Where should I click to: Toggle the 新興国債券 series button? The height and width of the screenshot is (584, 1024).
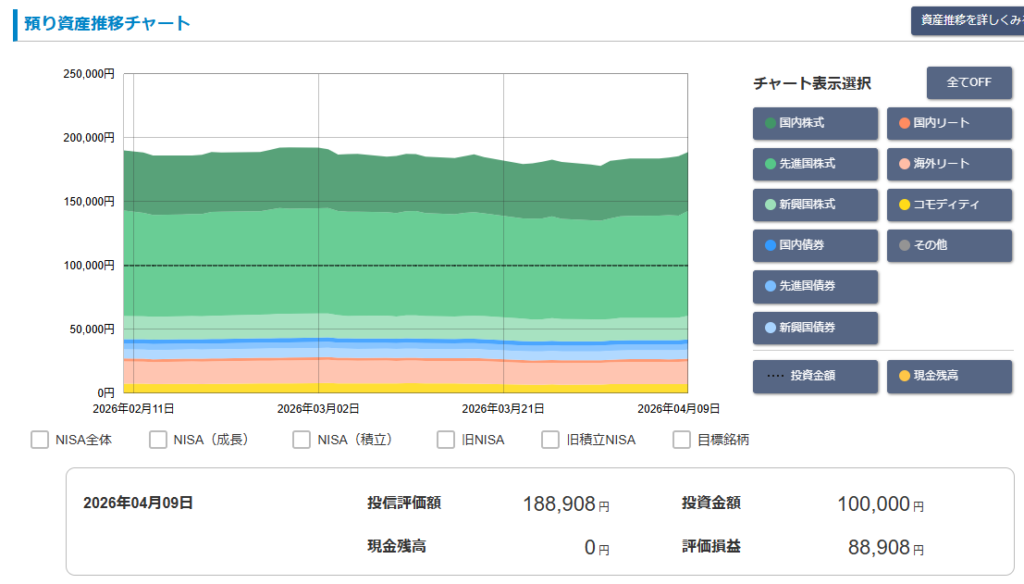pos(815,327)
